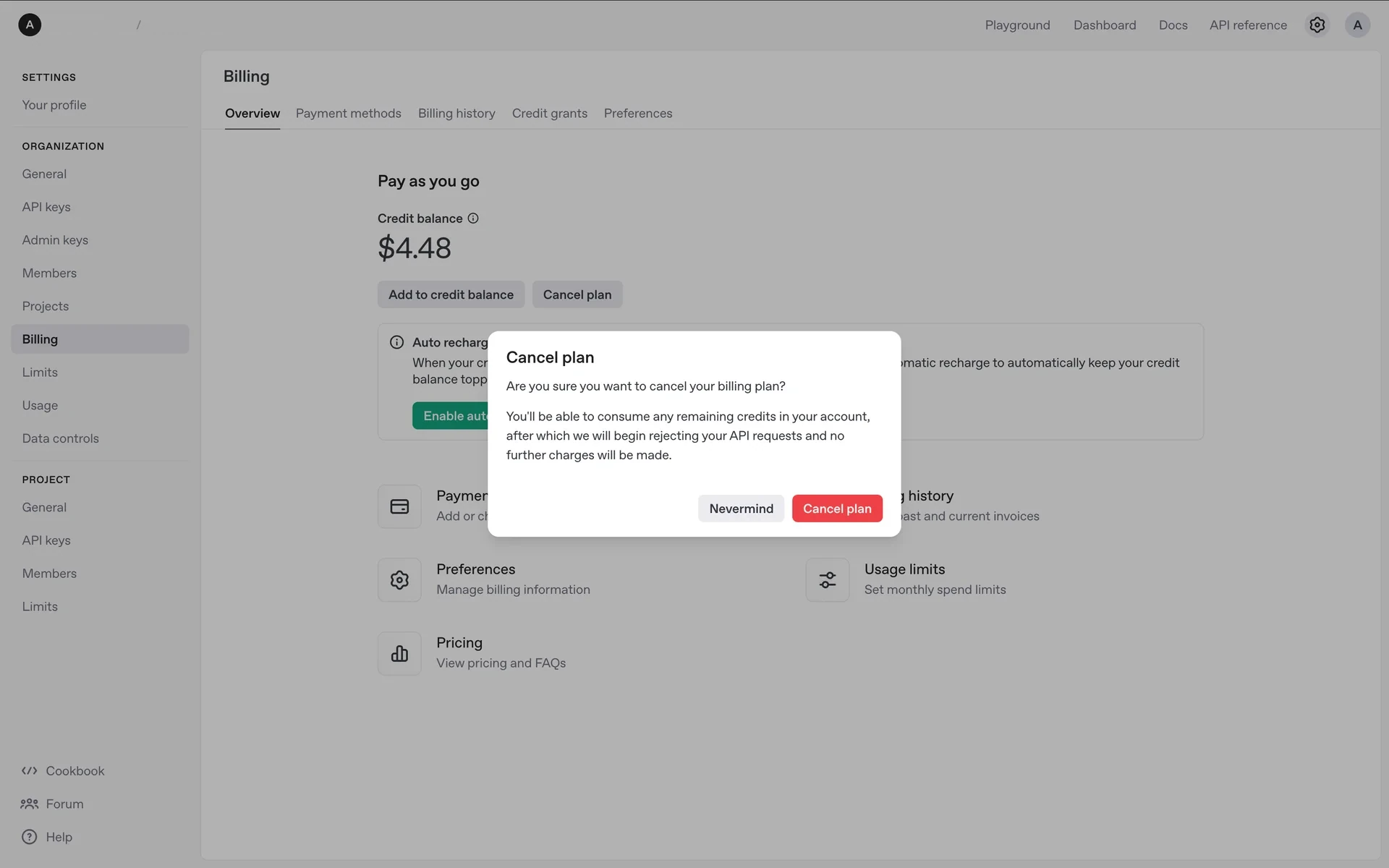
Task: Open the Billing history tab
Action: (x=456, y=114)
